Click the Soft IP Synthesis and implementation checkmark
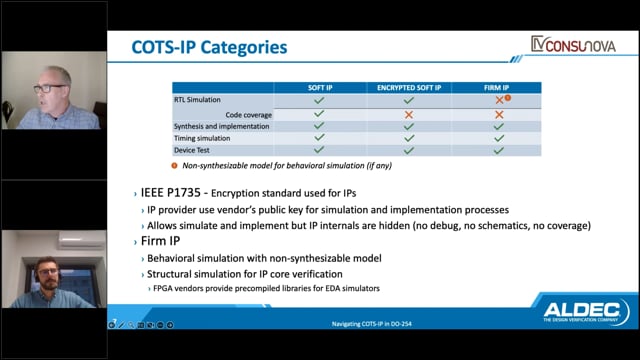 319,126
